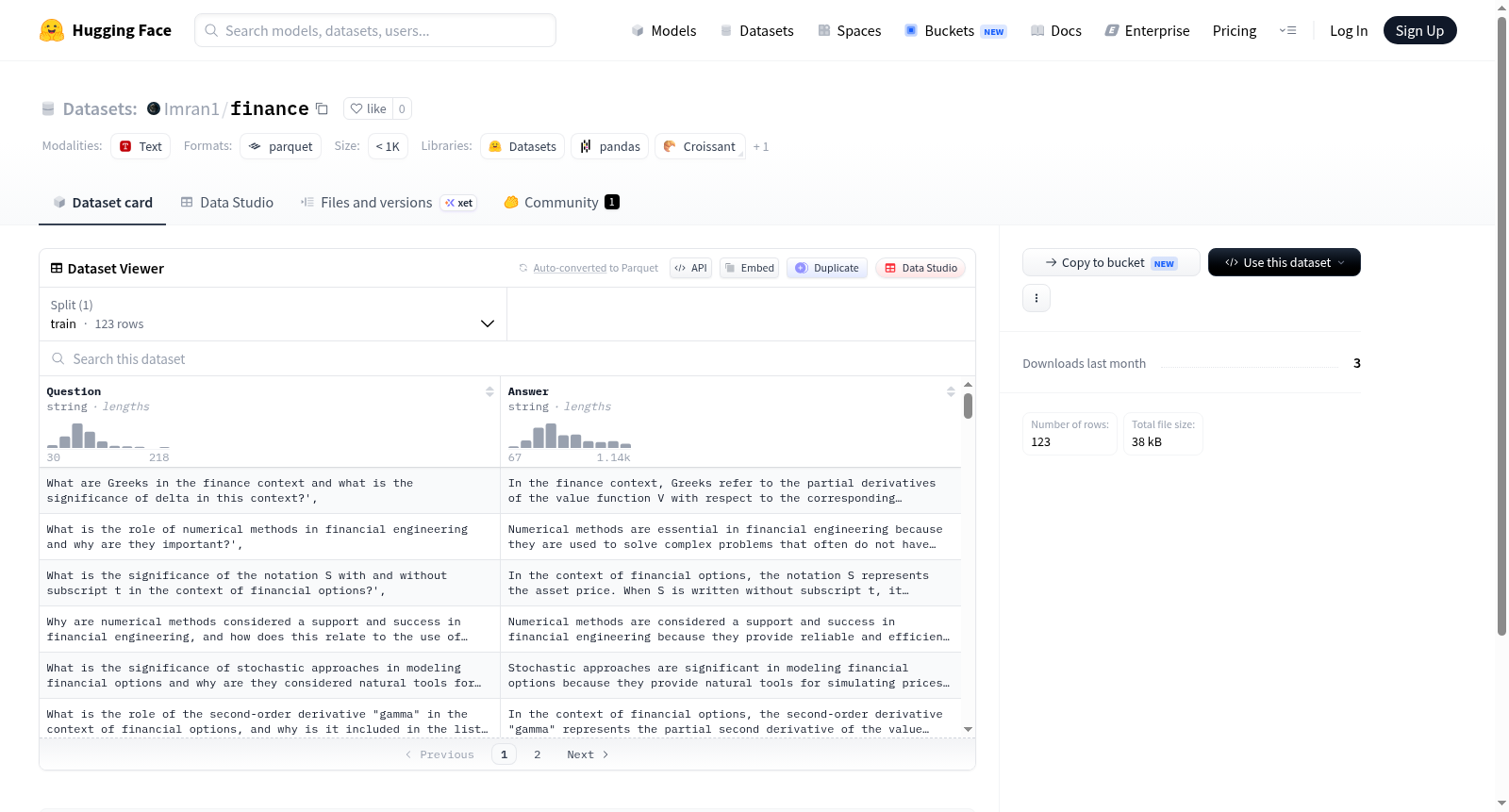Image resolution: width=1509 pixels, height=812 pixels.
Task: Open the API button in Dataset Viewer
Action: click(x=690, y=268)
